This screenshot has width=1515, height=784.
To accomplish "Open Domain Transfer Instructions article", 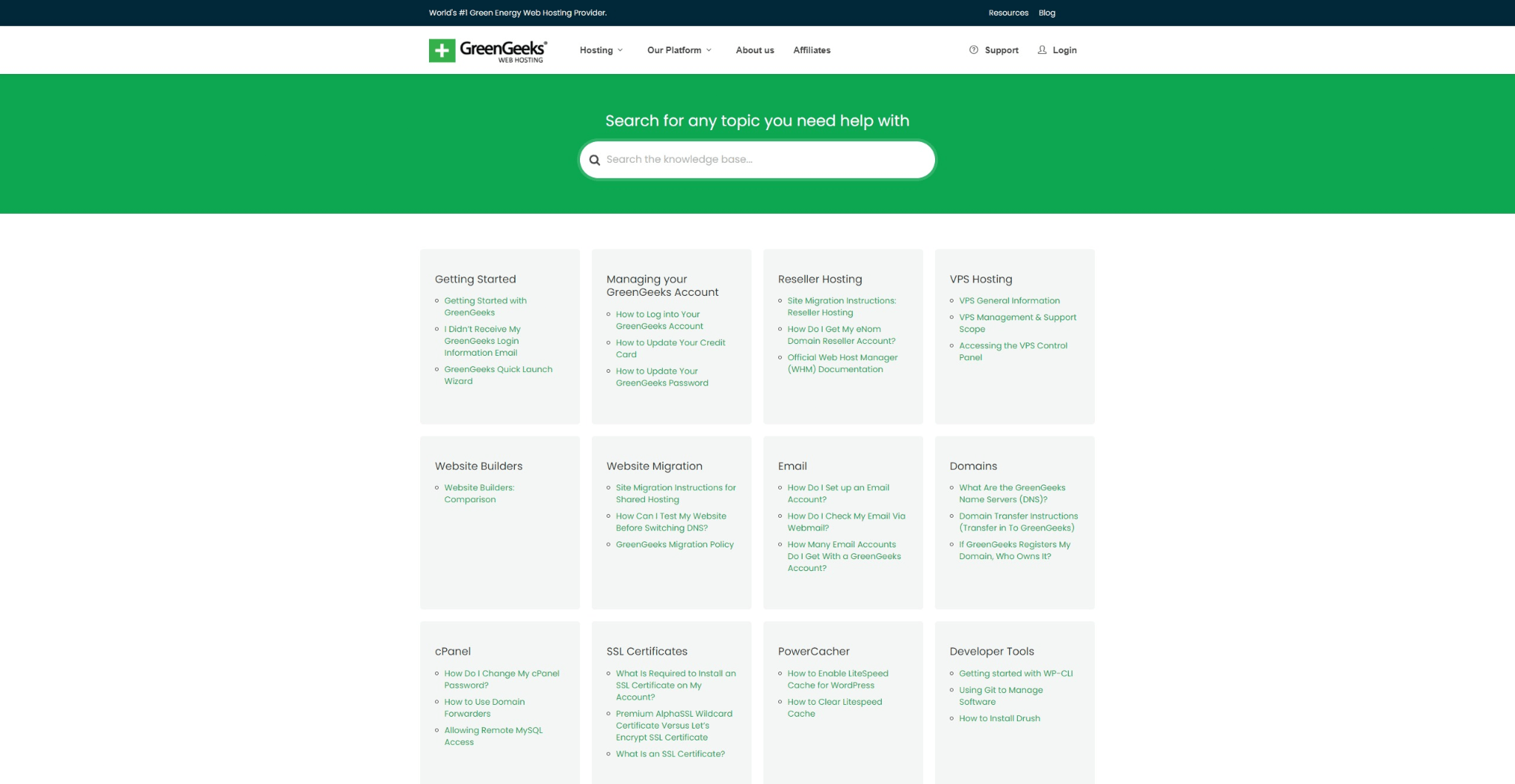I will (x=1018, y=522).
